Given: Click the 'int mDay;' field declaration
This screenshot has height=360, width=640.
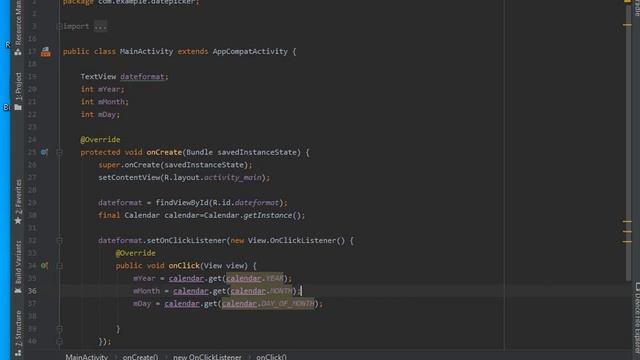Looking at the screenshot, I should click(100, 115).
